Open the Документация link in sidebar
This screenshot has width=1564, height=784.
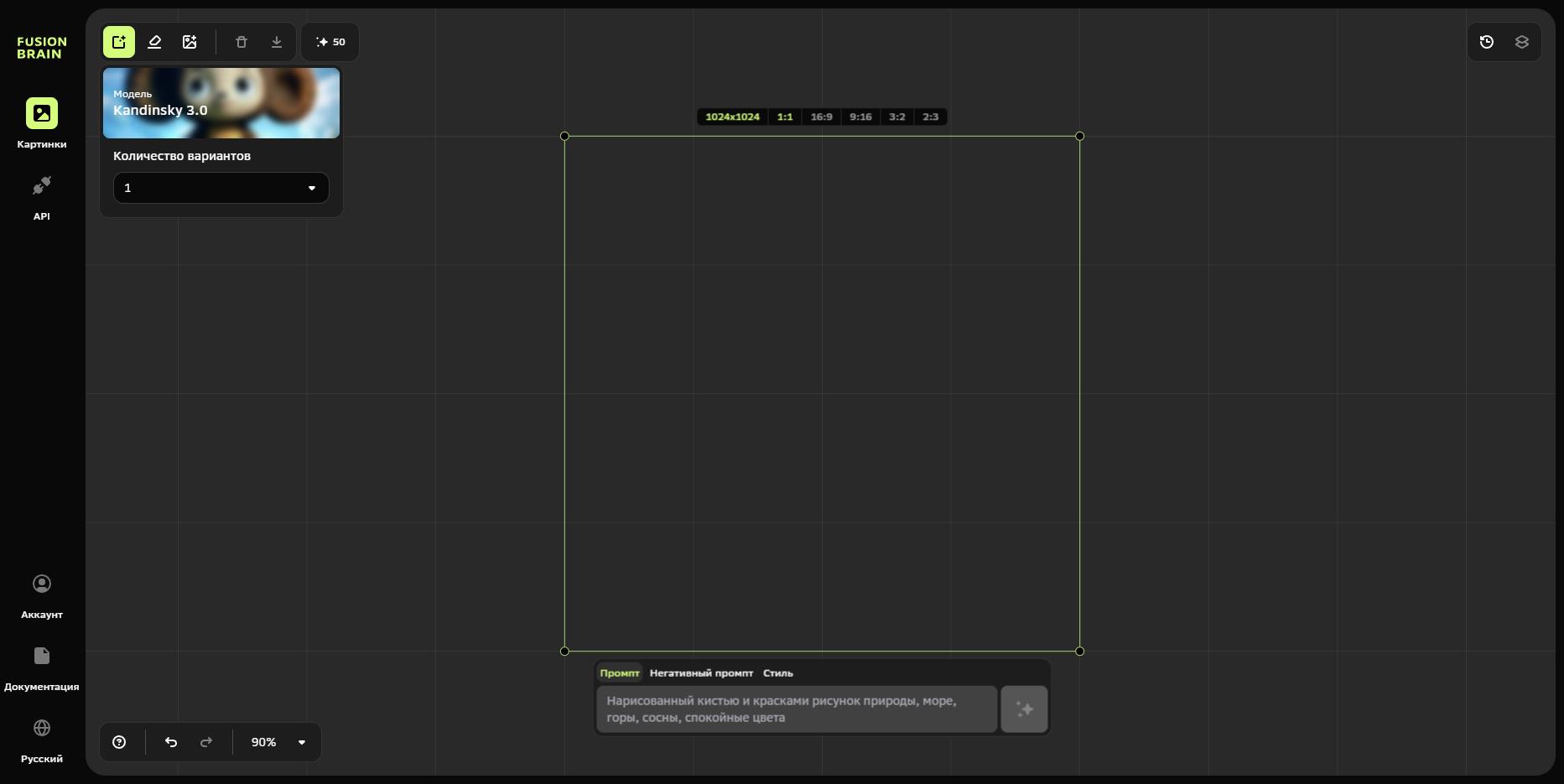point(42,667)
